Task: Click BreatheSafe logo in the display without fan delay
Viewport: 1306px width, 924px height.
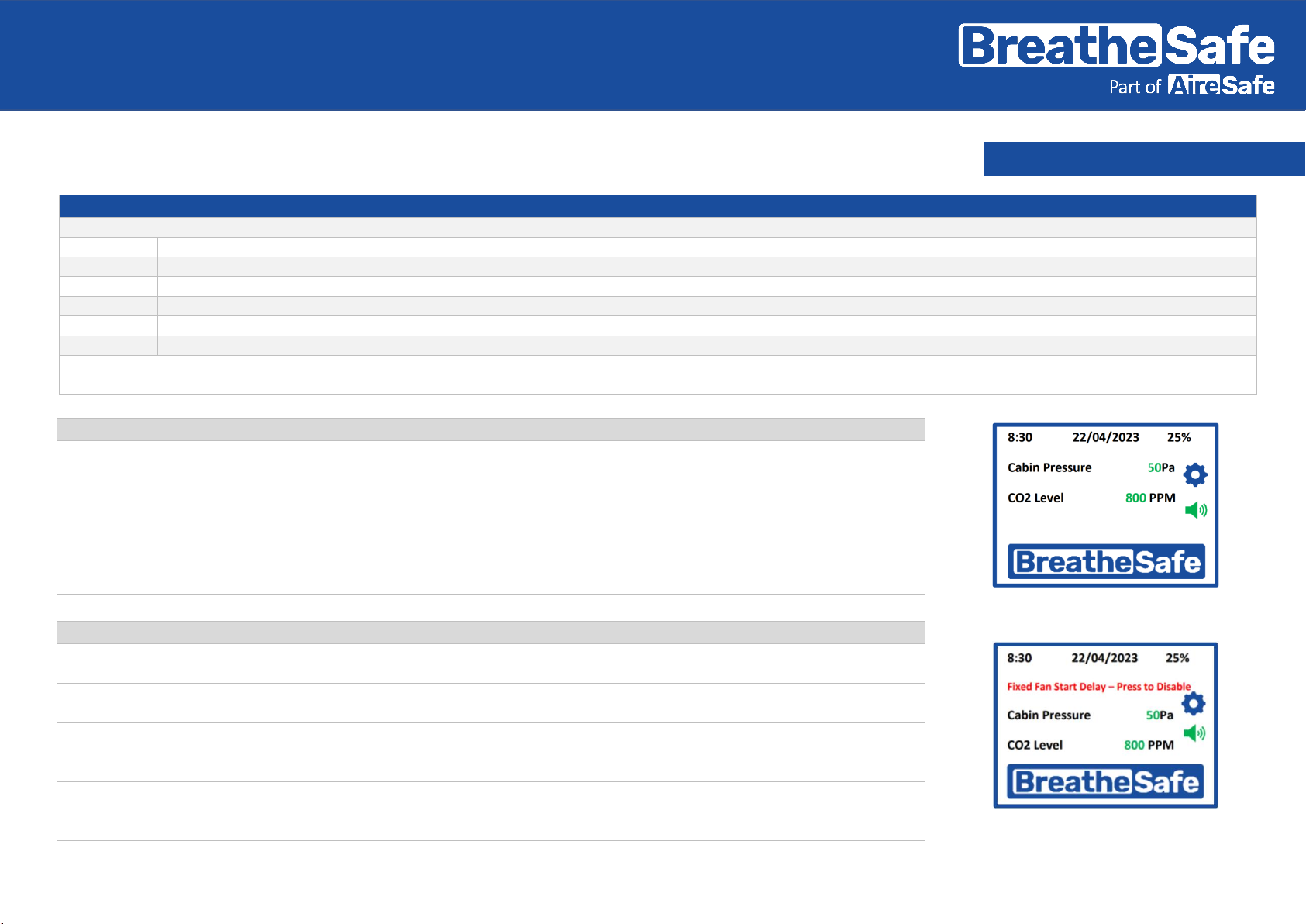Action: click(x=1106, y=561)
